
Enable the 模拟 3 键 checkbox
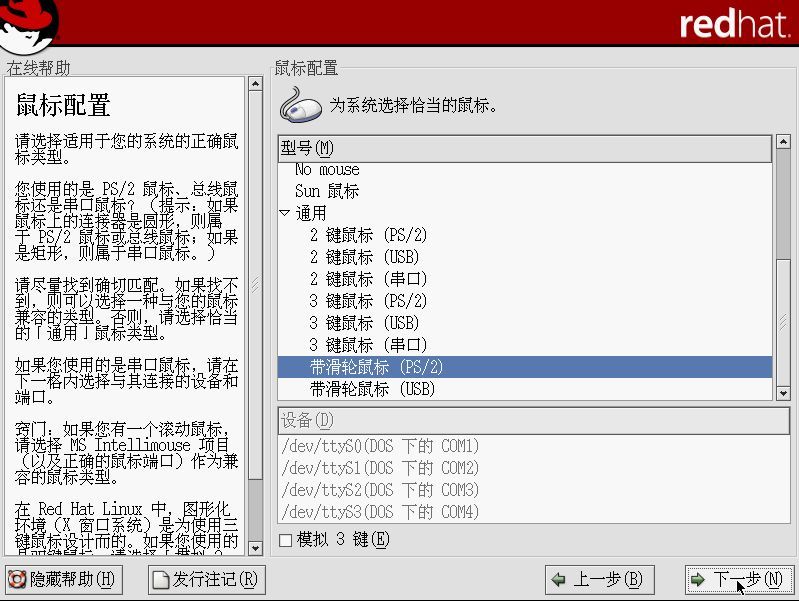pyautogui.click(x=286, y=540)
